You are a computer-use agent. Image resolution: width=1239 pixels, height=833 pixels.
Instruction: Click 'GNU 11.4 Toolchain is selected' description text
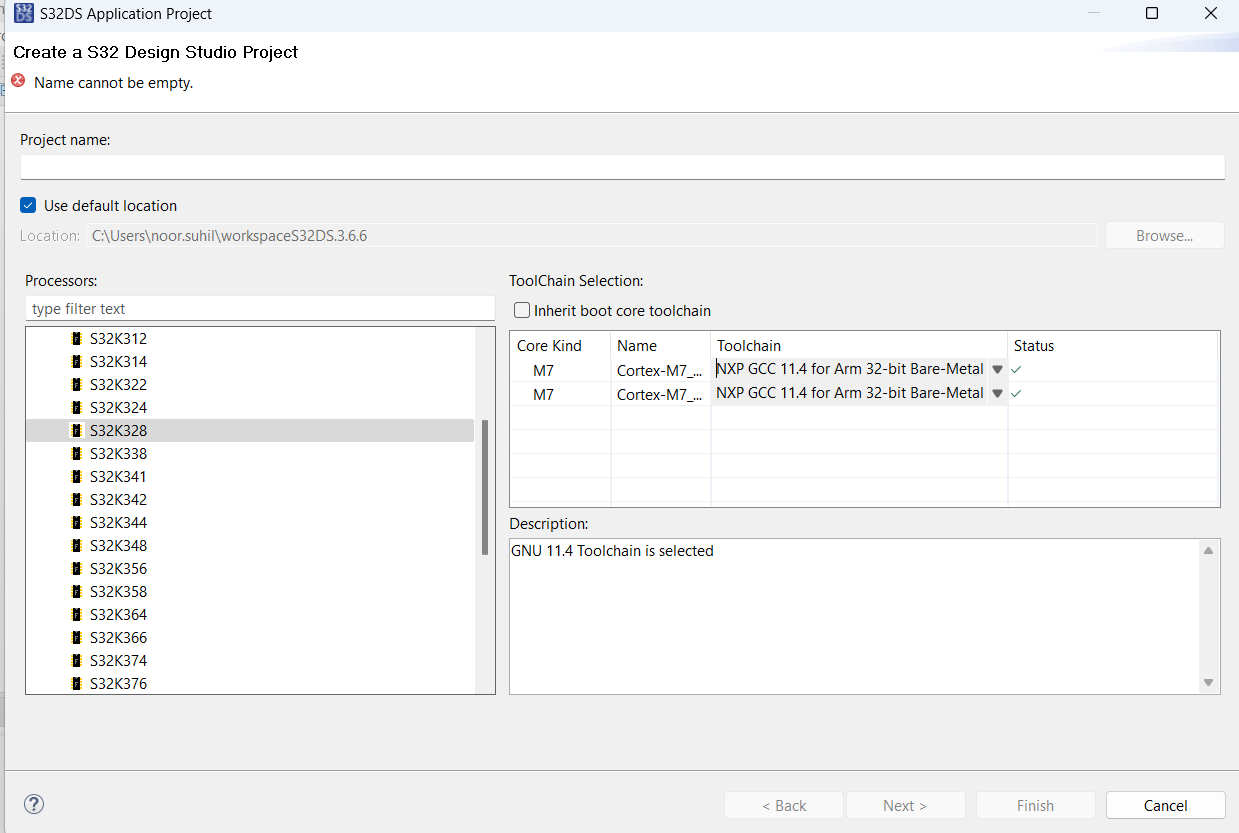click(x=612, y=551)
